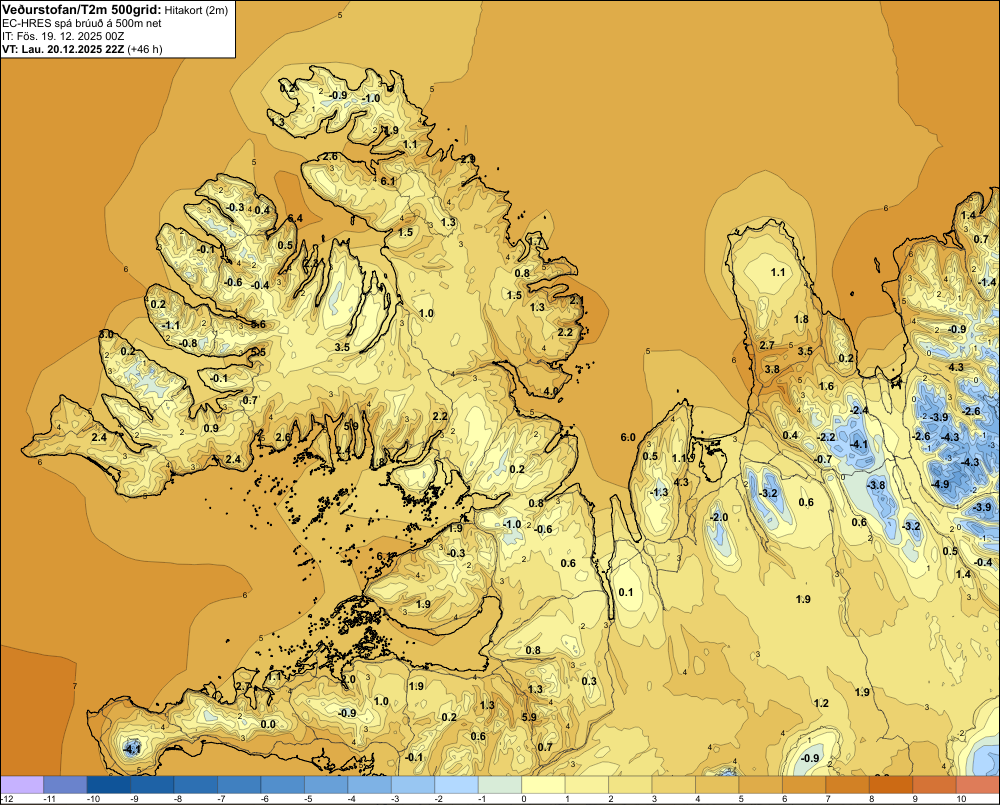Click the '(+46 h)' forecast offset
The height and width of the screenshot is (805, 1000).
pos(145,49)
